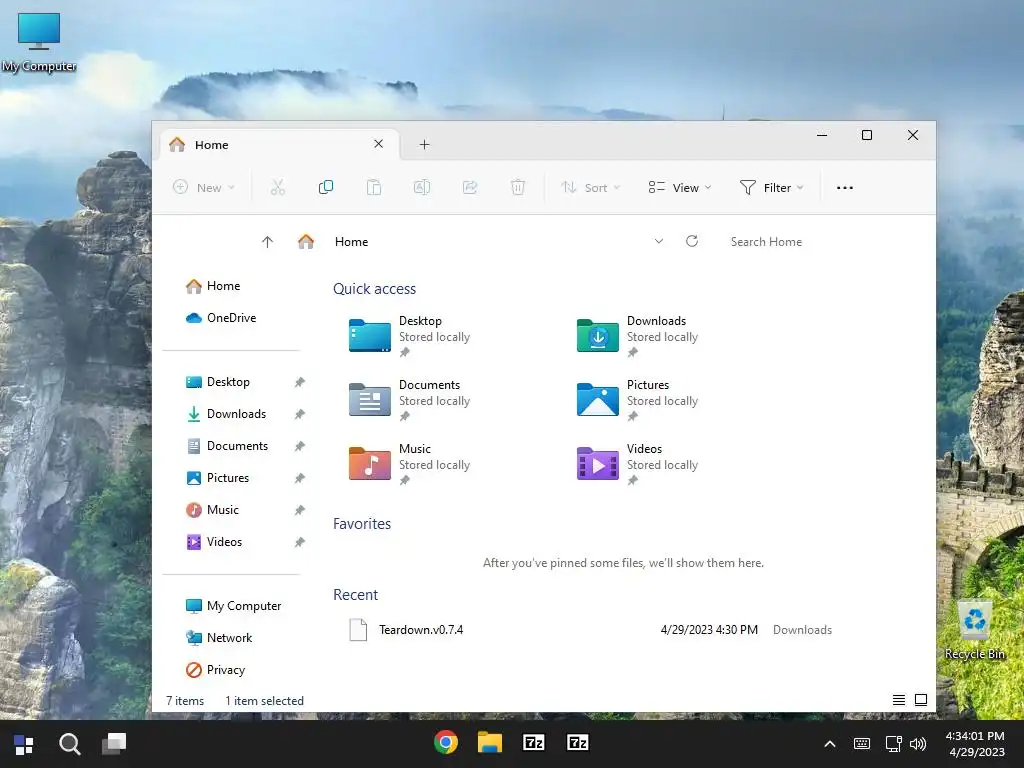Viewport: 1024px width, 768px height.
Task: Unpin Music in sidebar via pin icon
Action: tap(300, 510)
